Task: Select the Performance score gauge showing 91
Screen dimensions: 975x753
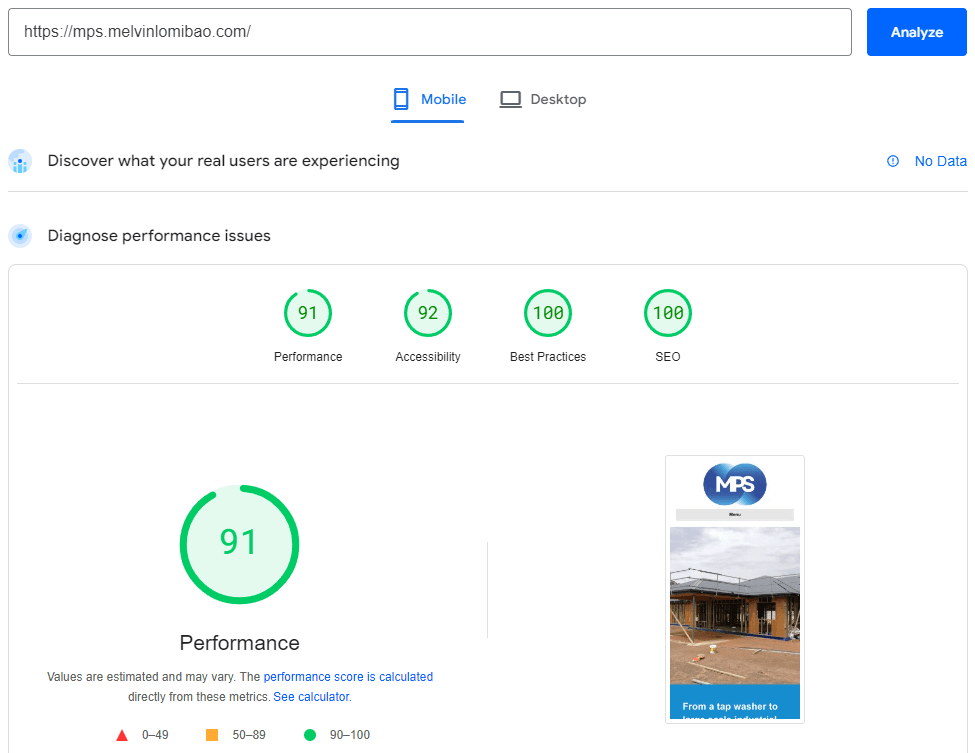Action: pos(308,312)
